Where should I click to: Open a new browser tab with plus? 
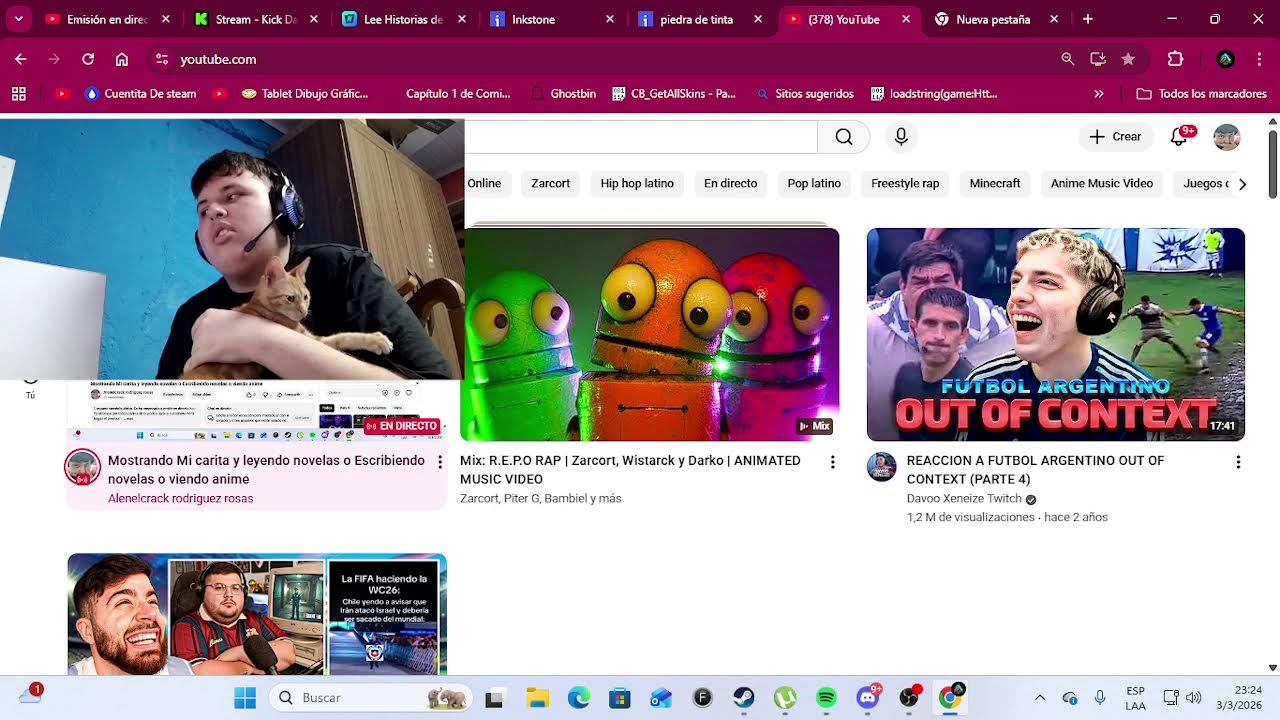click(1088, 19)
